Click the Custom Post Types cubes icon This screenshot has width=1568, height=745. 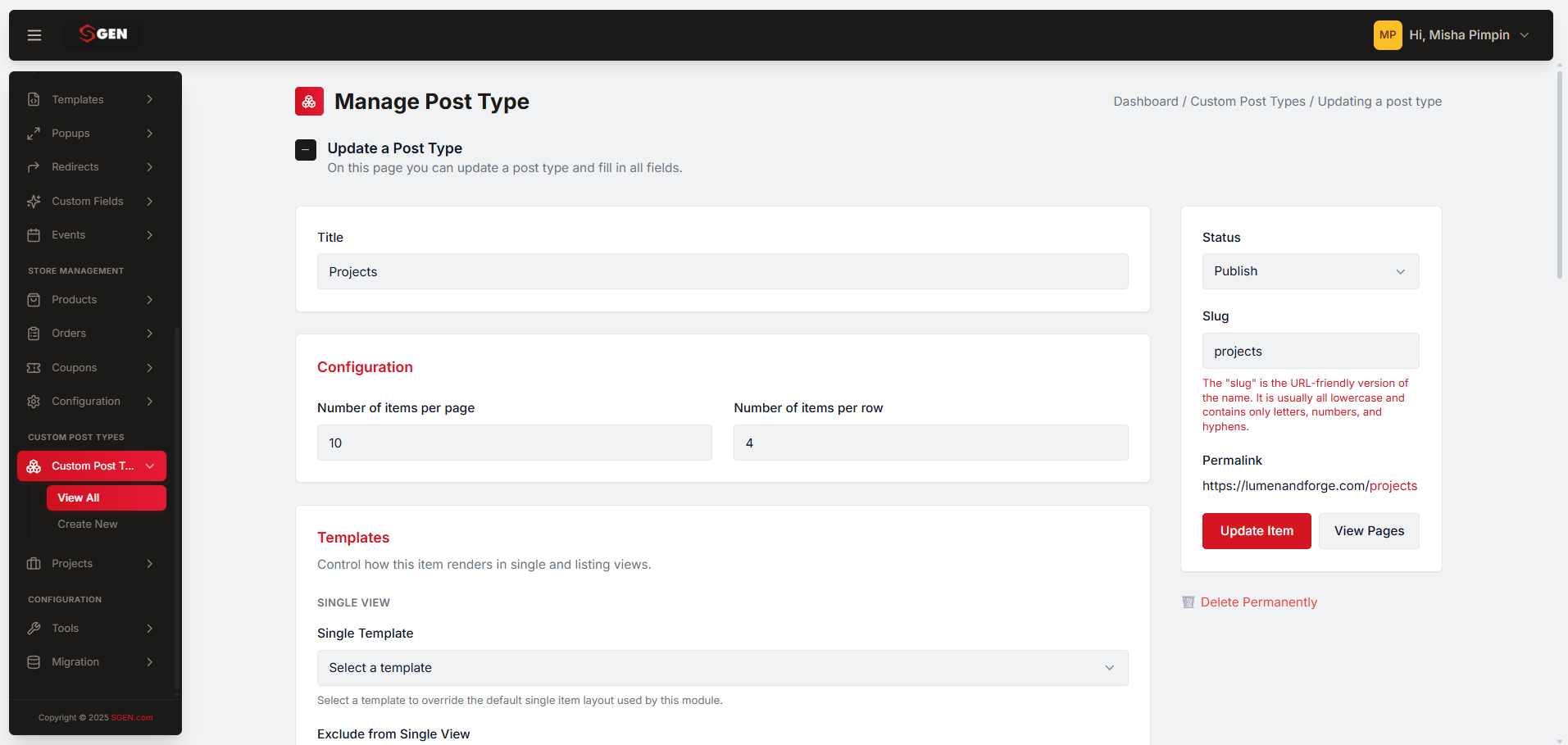click(34, 466)
